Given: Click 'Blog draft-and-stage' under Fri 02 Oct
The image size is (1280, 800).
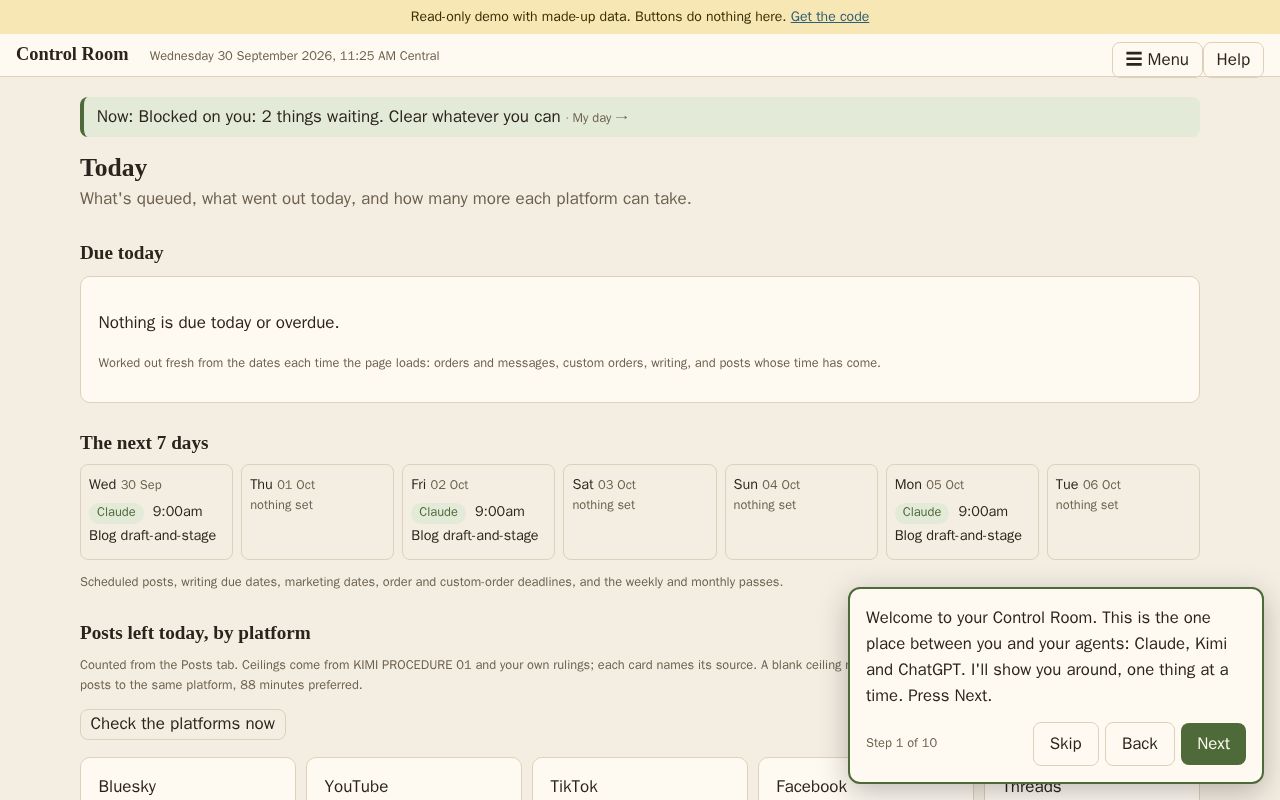Looking at the screenshot, I should tap(475, 536).
